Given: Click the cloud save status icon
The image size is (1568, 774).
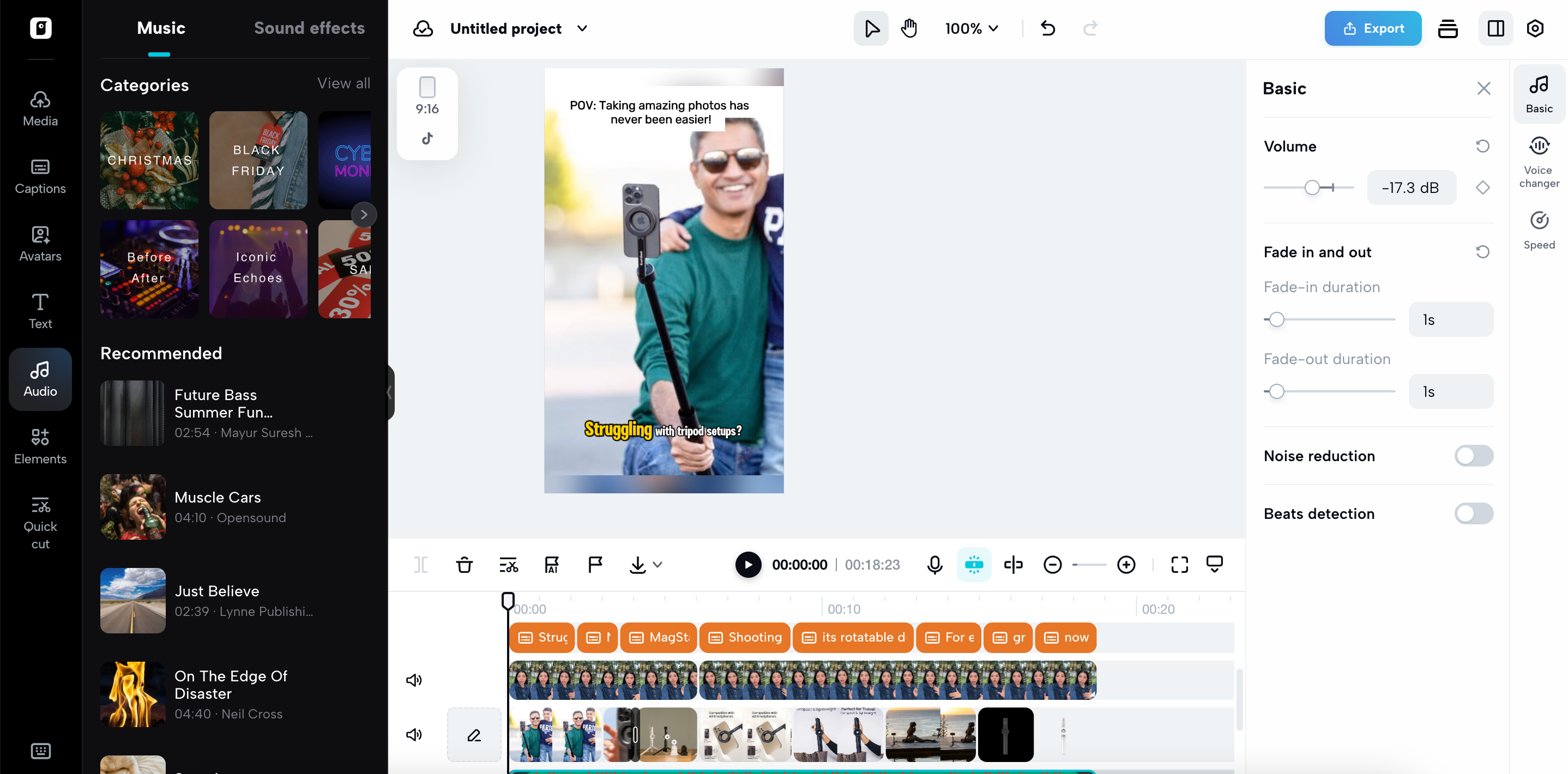Looking at the screenshot, I should [x=423, y=28].
